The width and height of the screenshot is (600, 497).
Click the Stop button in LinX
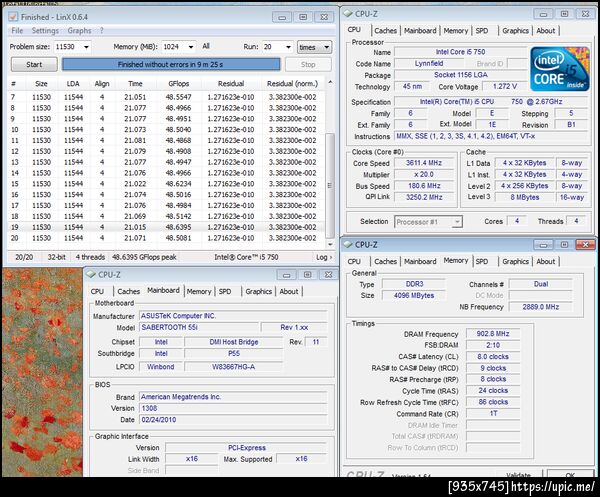pos(308,64)
